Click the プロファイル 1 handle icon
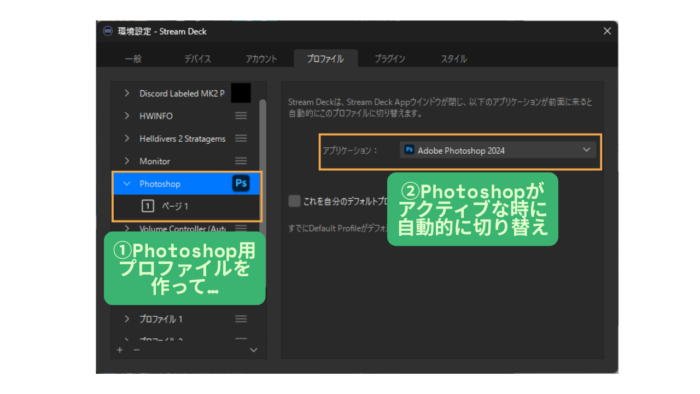The image size is (700, 394). [241, 319]
